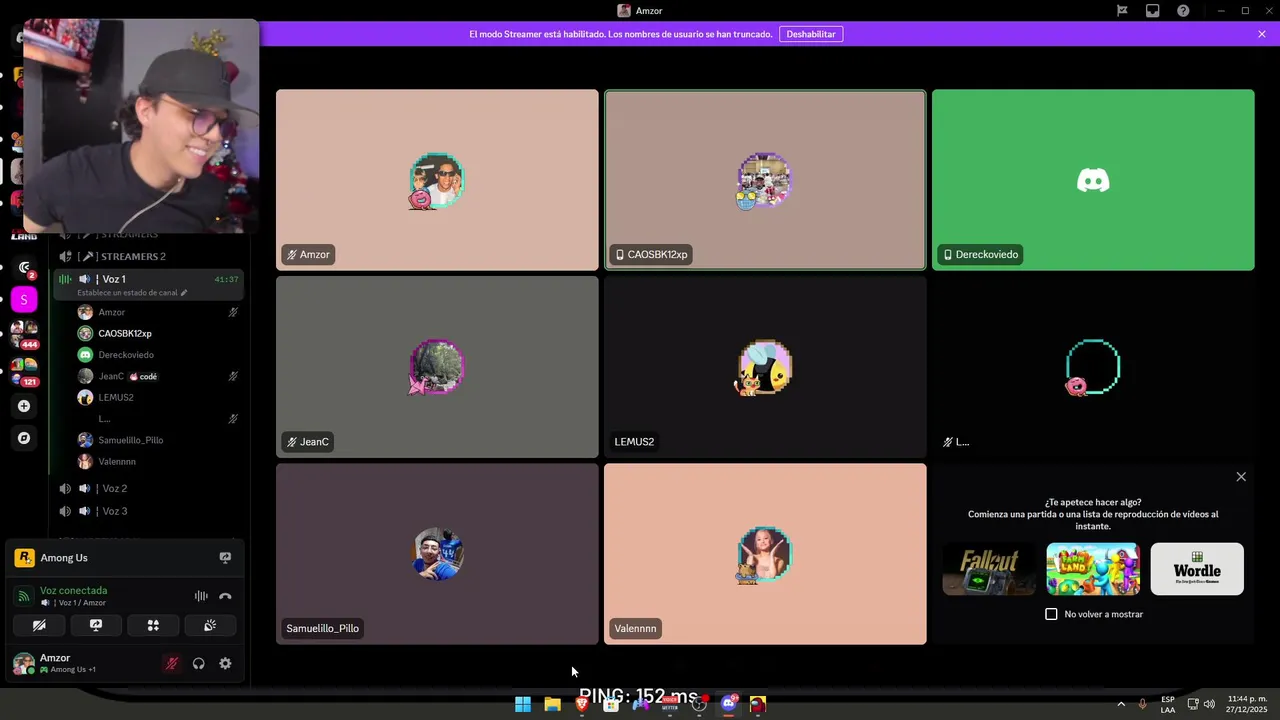Add a server with the plus icon
The image size is (1280, 720).
pos(24,406)
